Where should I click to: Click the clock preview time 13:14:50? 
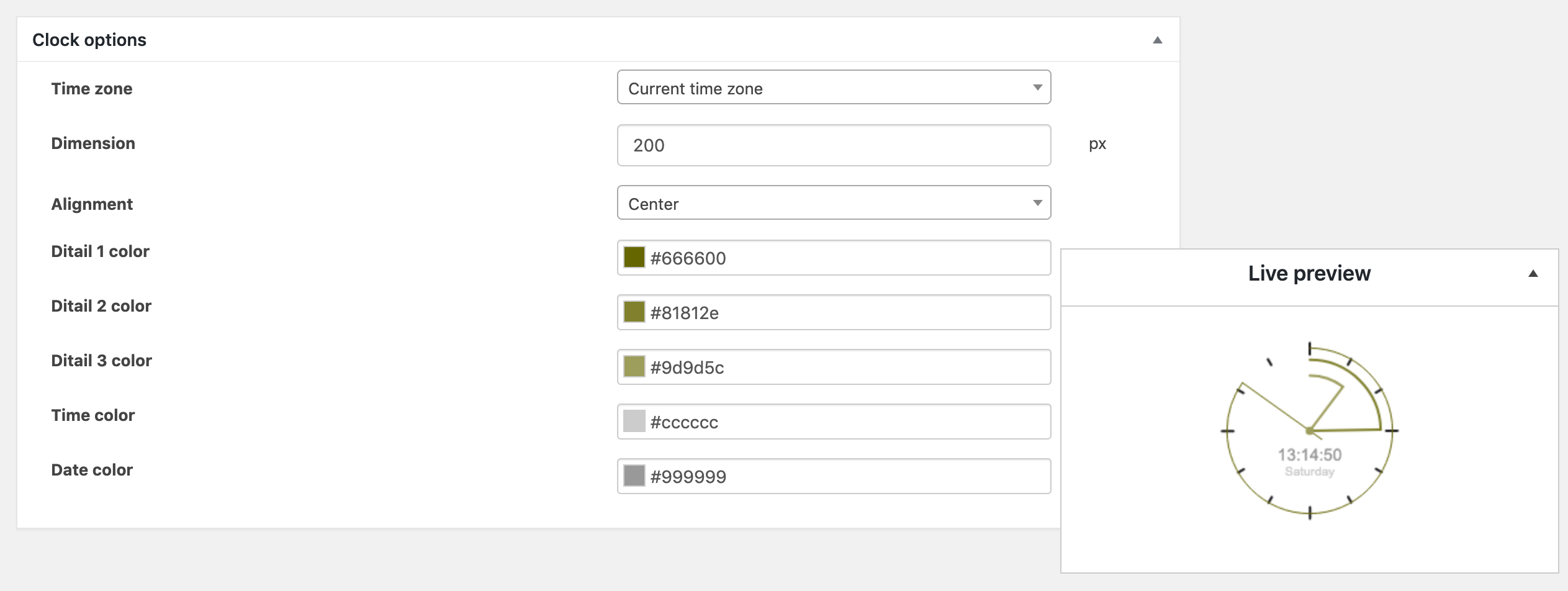point(1310,455)
